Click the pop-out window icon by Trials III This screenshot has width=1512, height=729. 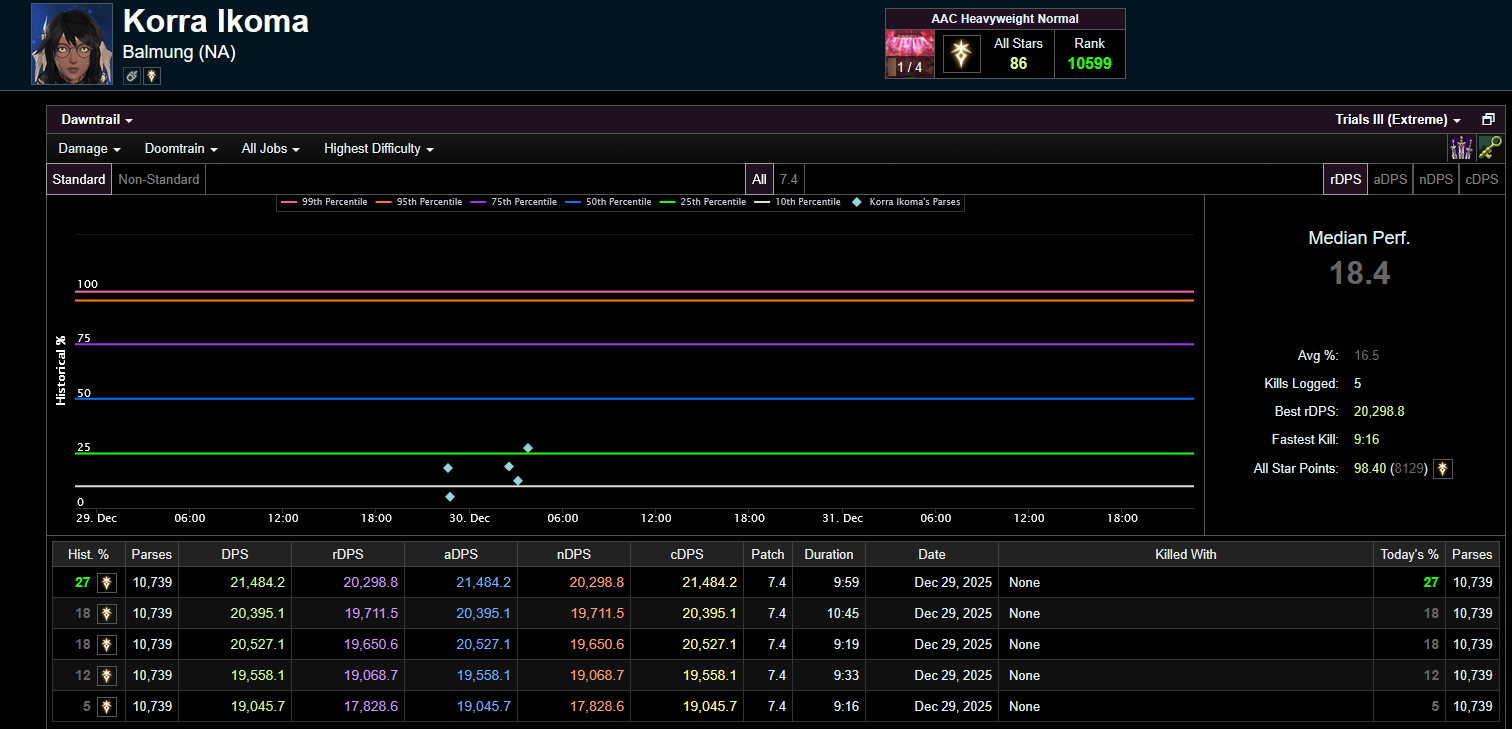(x=1488, y=119)
